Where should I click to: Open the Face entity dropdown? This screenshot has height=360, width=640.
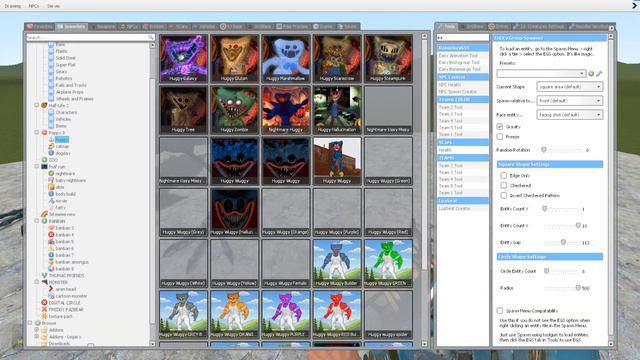coord(569,115)
